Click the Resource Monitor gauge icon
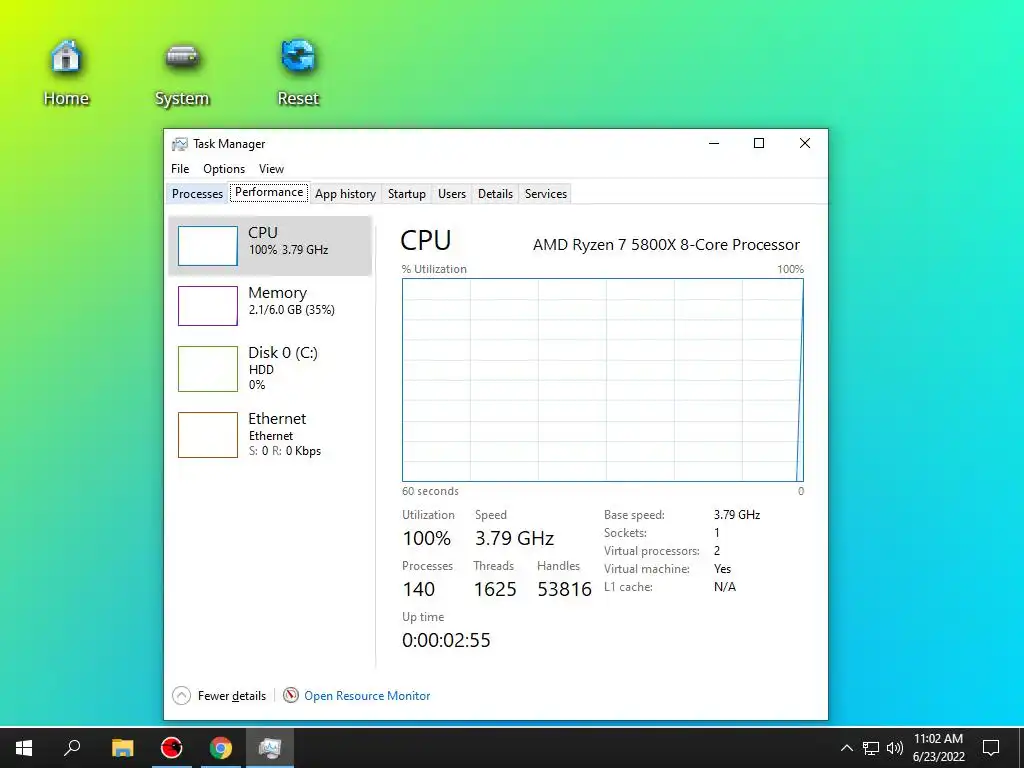The width and height of the screenshot is (1024, 768). coord(291,696)
